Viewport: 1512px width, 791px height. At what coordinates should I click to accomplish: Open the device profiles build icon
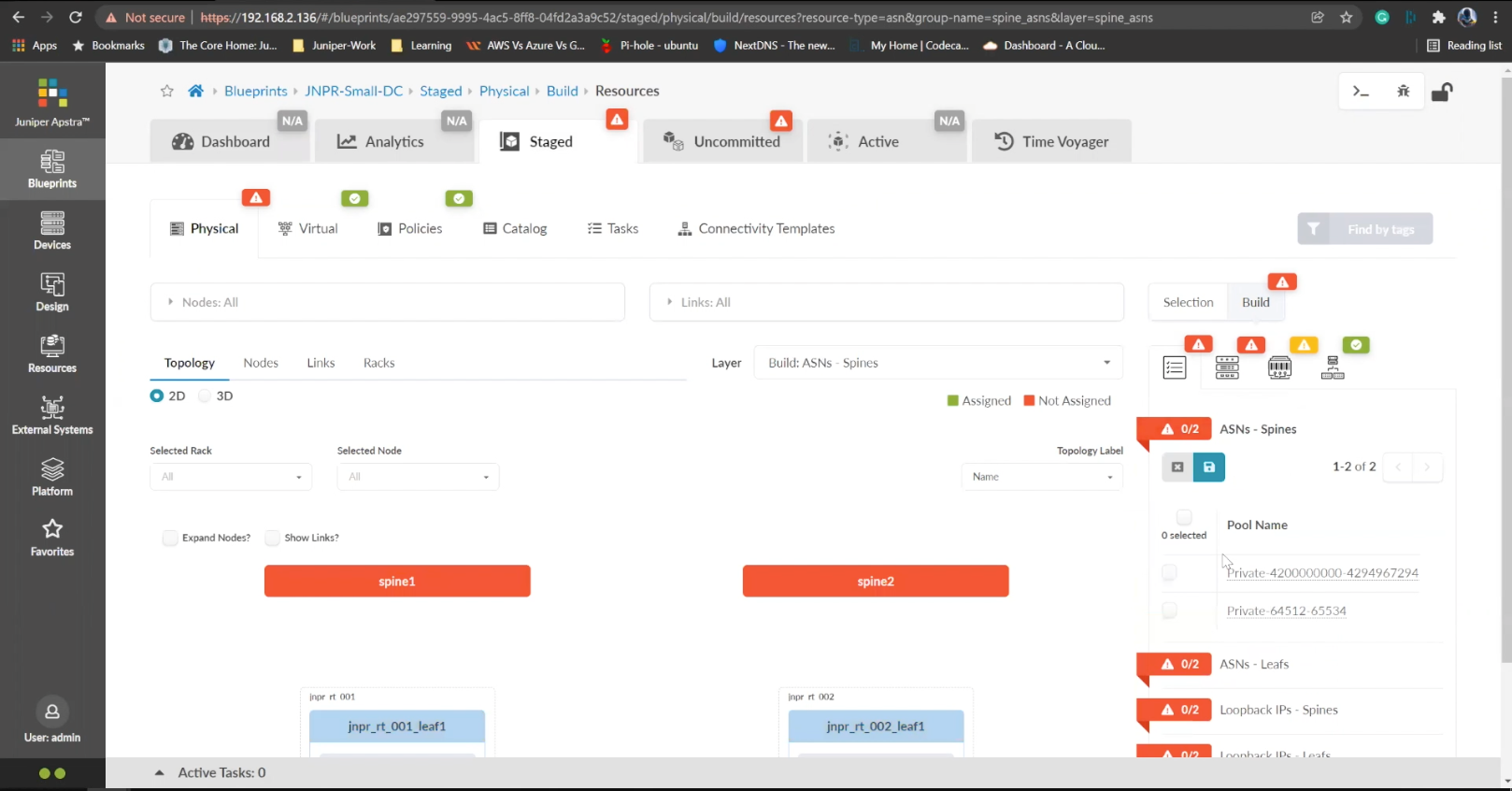point(1227,367)
